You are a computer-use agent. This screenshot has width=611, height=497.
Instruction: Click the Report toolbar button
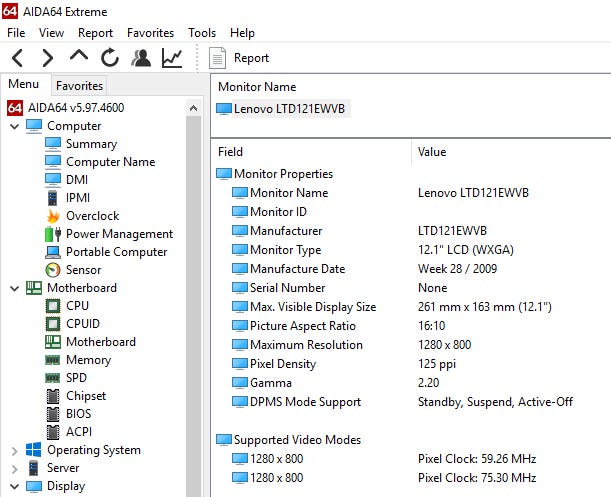(240, 58)
